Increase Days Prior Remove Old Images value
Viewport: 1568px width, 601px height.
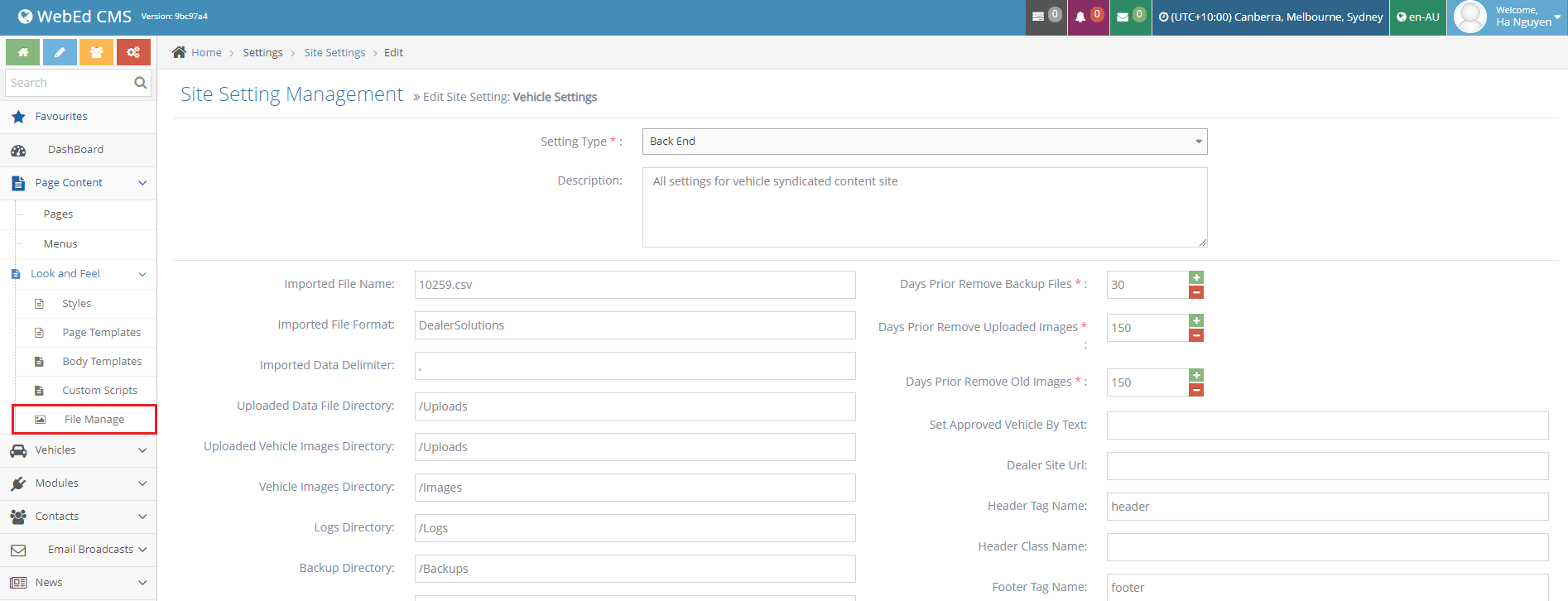1196,375
